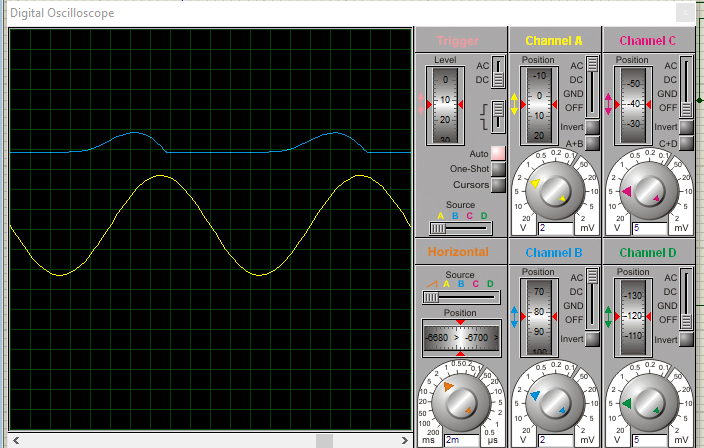Click the Horizontal timebase knob
This screenshot has width=704, height=448.
461,403
